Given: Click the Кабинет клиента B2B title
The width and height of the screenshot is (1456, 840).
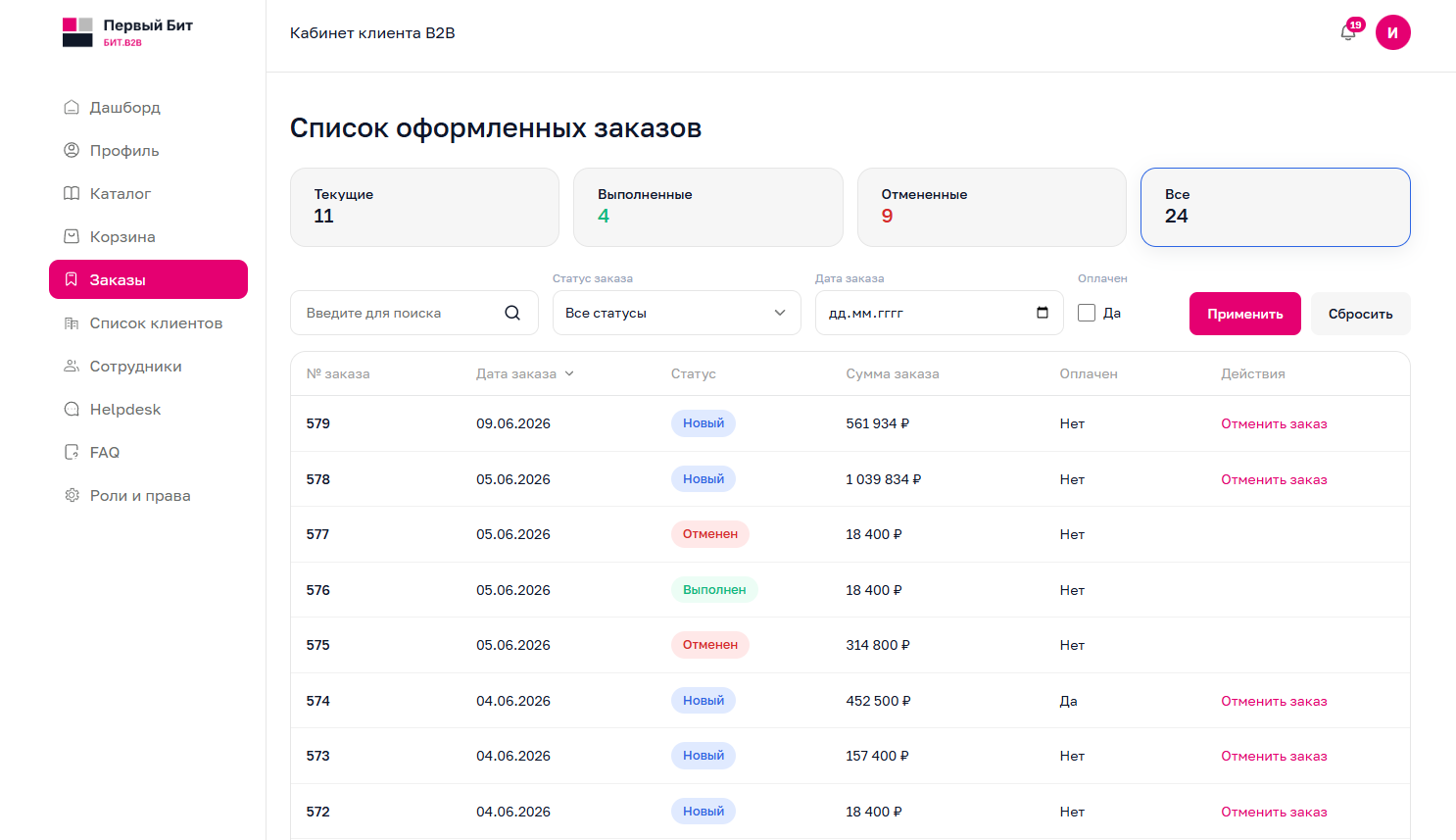Looking at the screenshot, I should 372,32.
